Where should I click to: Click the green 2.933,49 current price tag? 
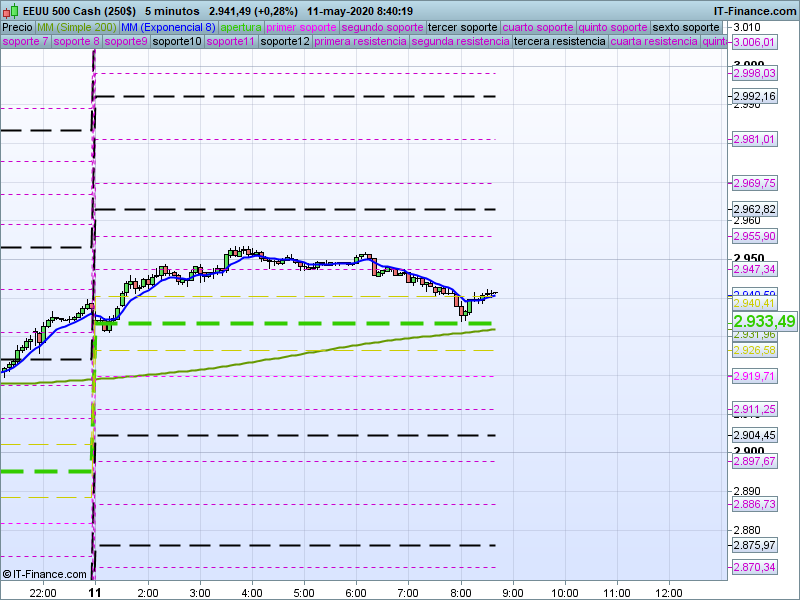pos(763,321)
